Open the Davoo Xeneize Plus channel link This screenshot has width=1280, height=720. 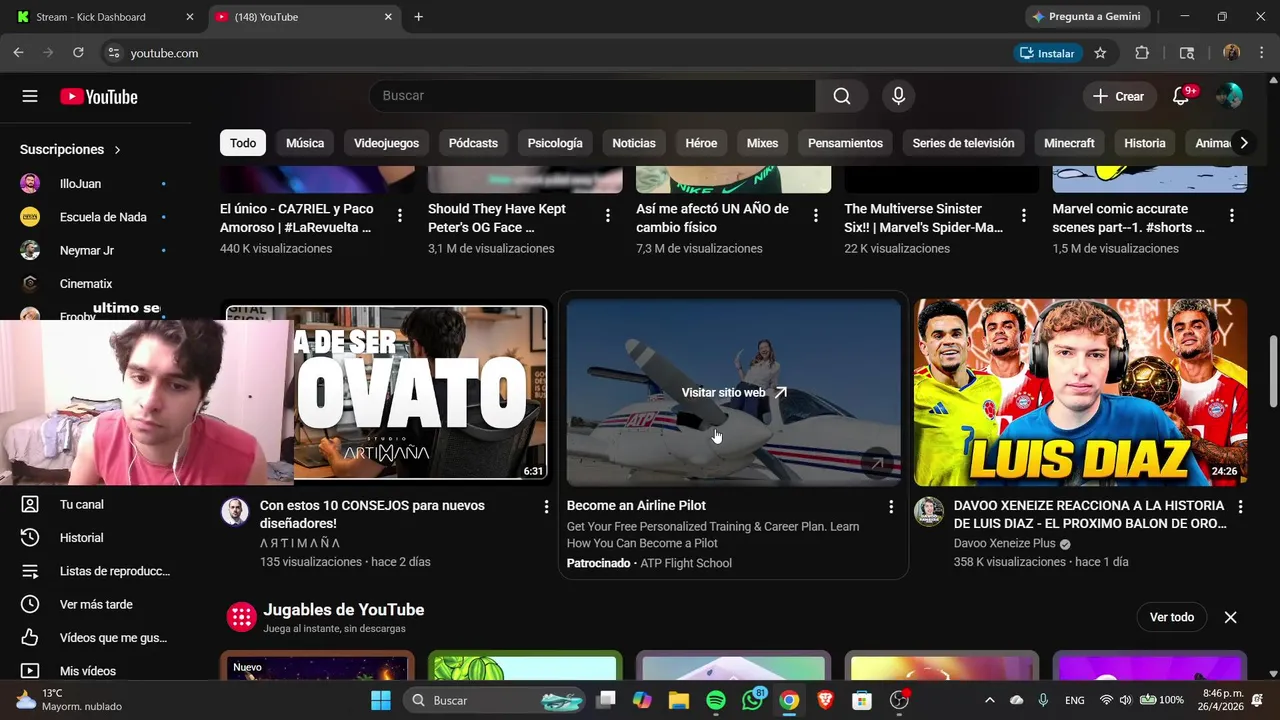(x=1004, y=543)
